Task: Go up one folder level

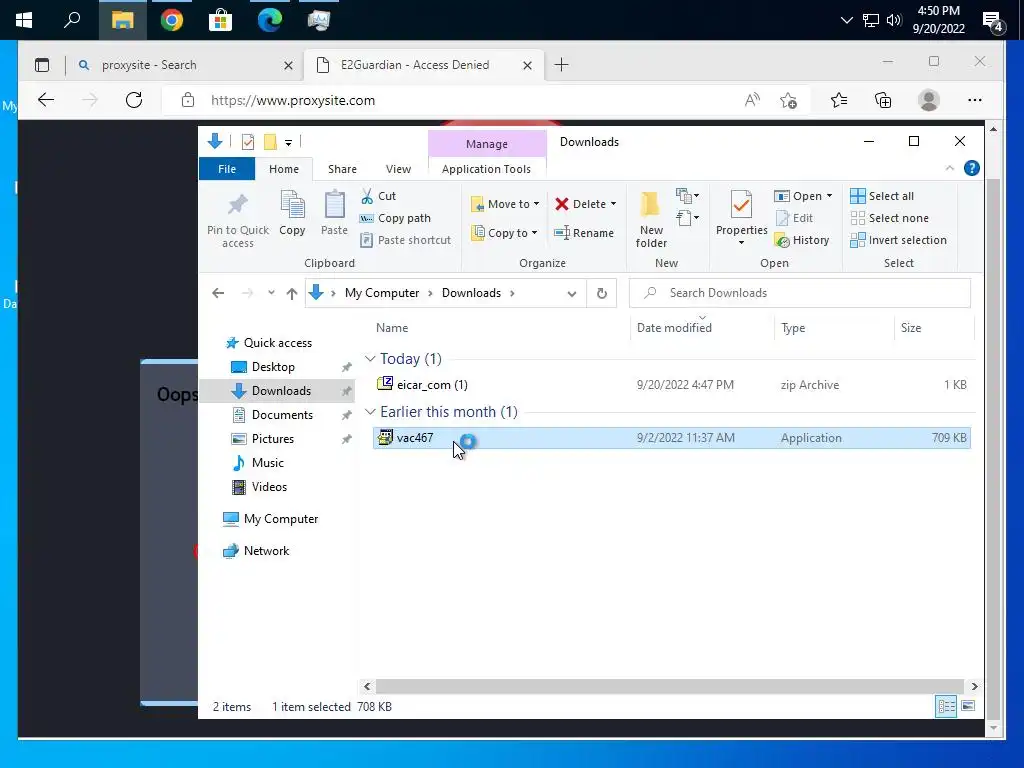Action: coord(292,293)
